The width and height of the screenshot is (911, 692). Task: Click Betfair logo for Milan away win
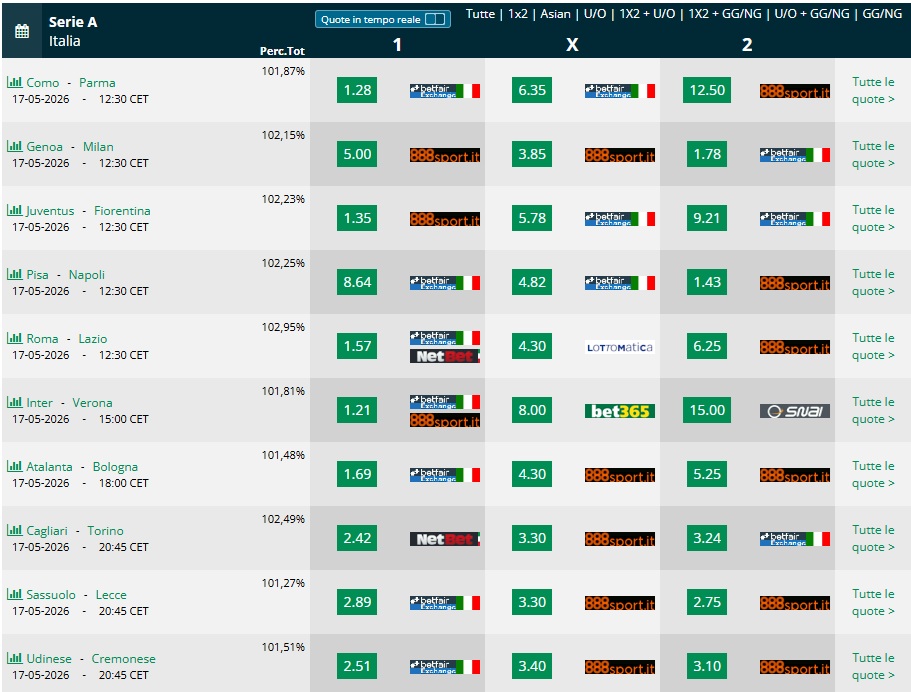794,155
